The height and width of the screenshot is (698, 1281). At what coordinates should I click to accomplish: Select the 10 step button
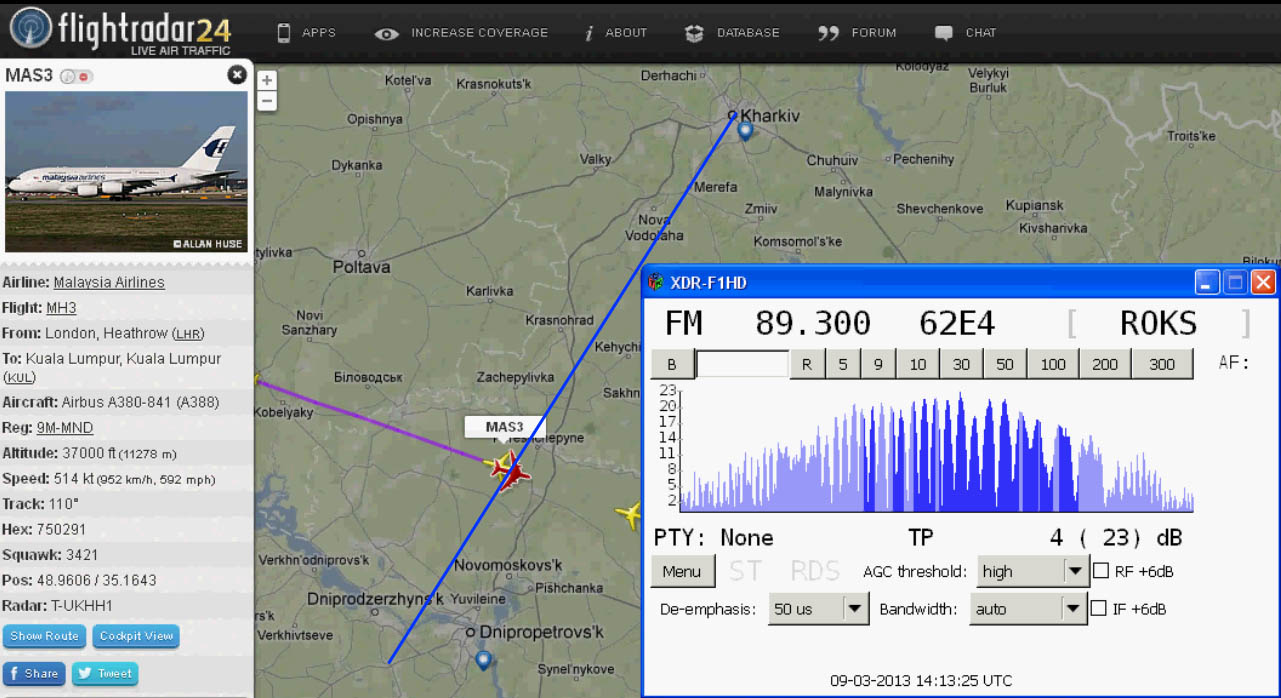coord(917,365)
